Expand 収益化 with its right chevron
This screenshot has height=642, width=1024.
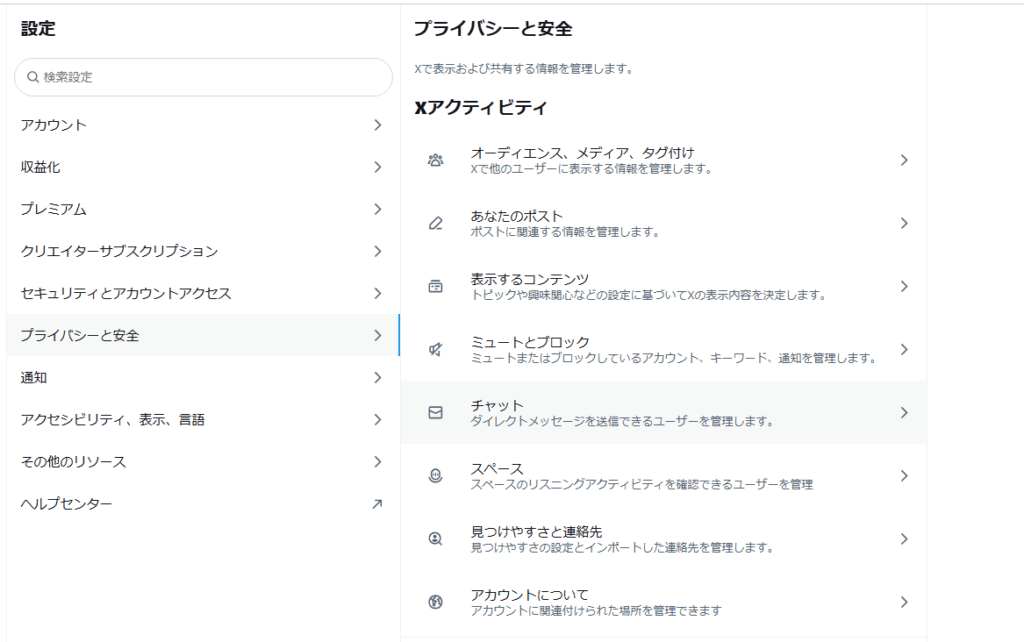point(377,167)
